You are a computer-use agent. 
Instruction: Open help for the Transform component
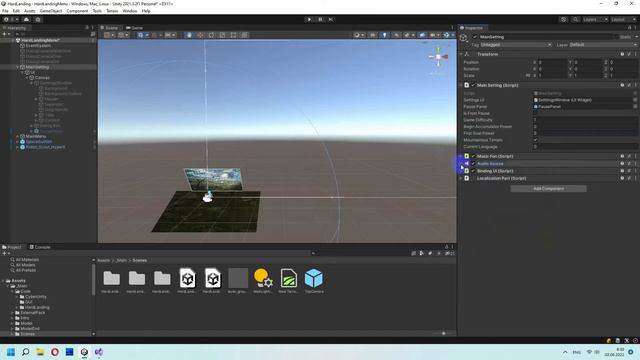click(622, 54)
